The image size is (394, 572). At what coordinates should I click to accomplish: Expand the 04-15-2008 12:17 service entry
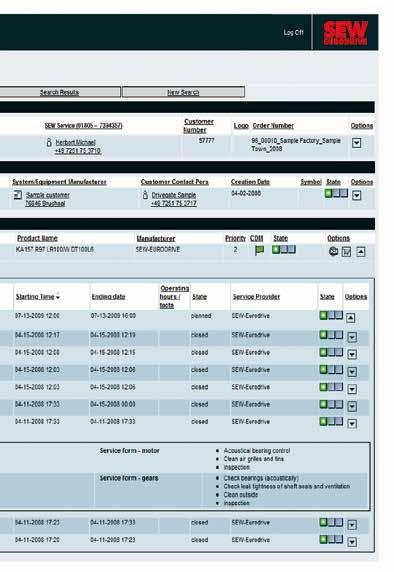point(352,337)
